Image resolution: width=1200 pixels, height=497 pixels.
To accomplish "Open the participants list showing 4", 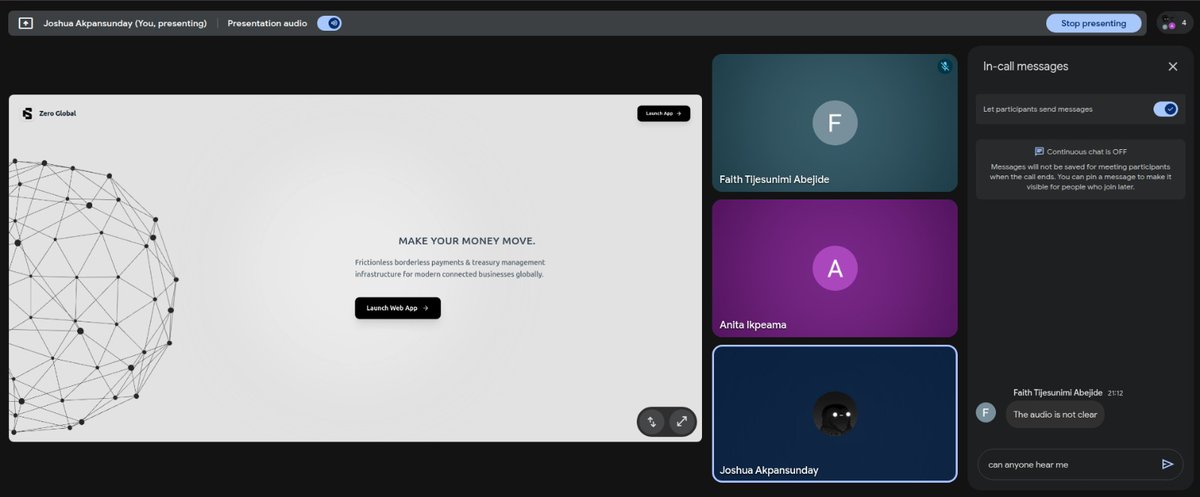I will click(1173, 23).
